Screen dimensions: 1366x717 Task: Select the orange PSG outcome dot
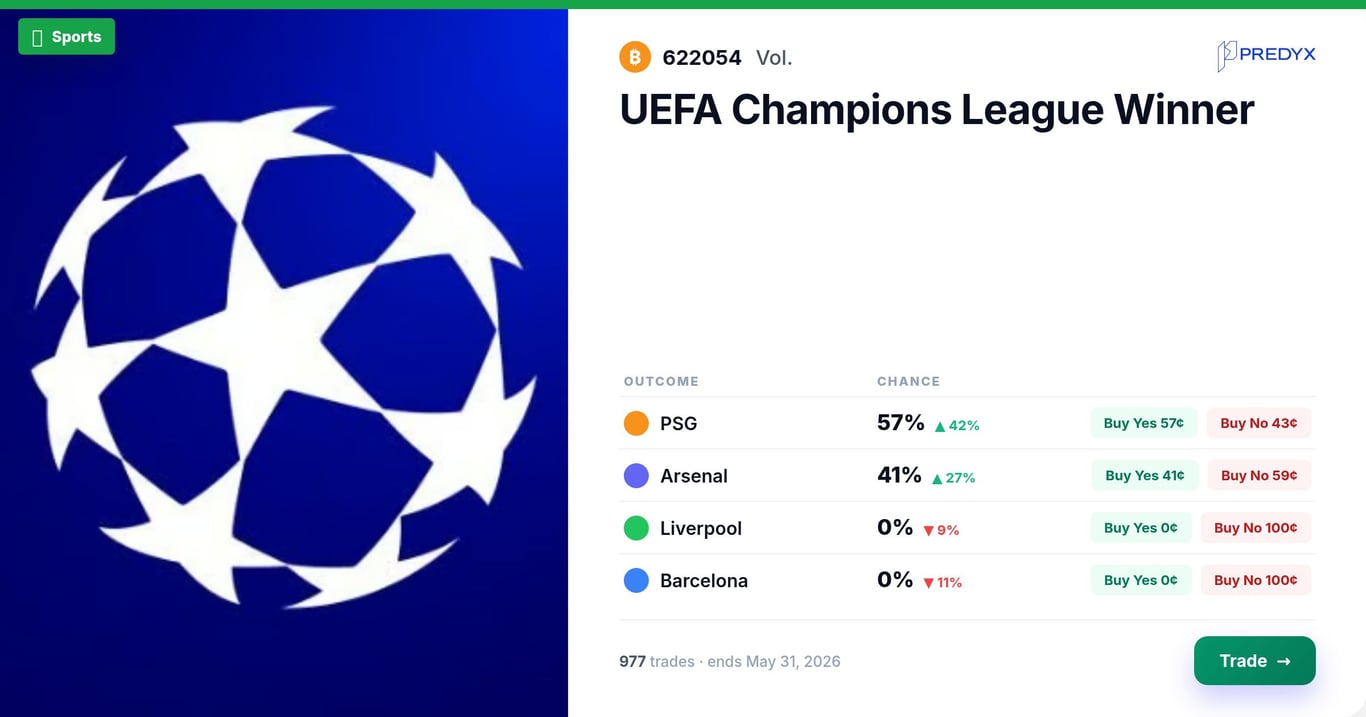[x=636, y=423]
